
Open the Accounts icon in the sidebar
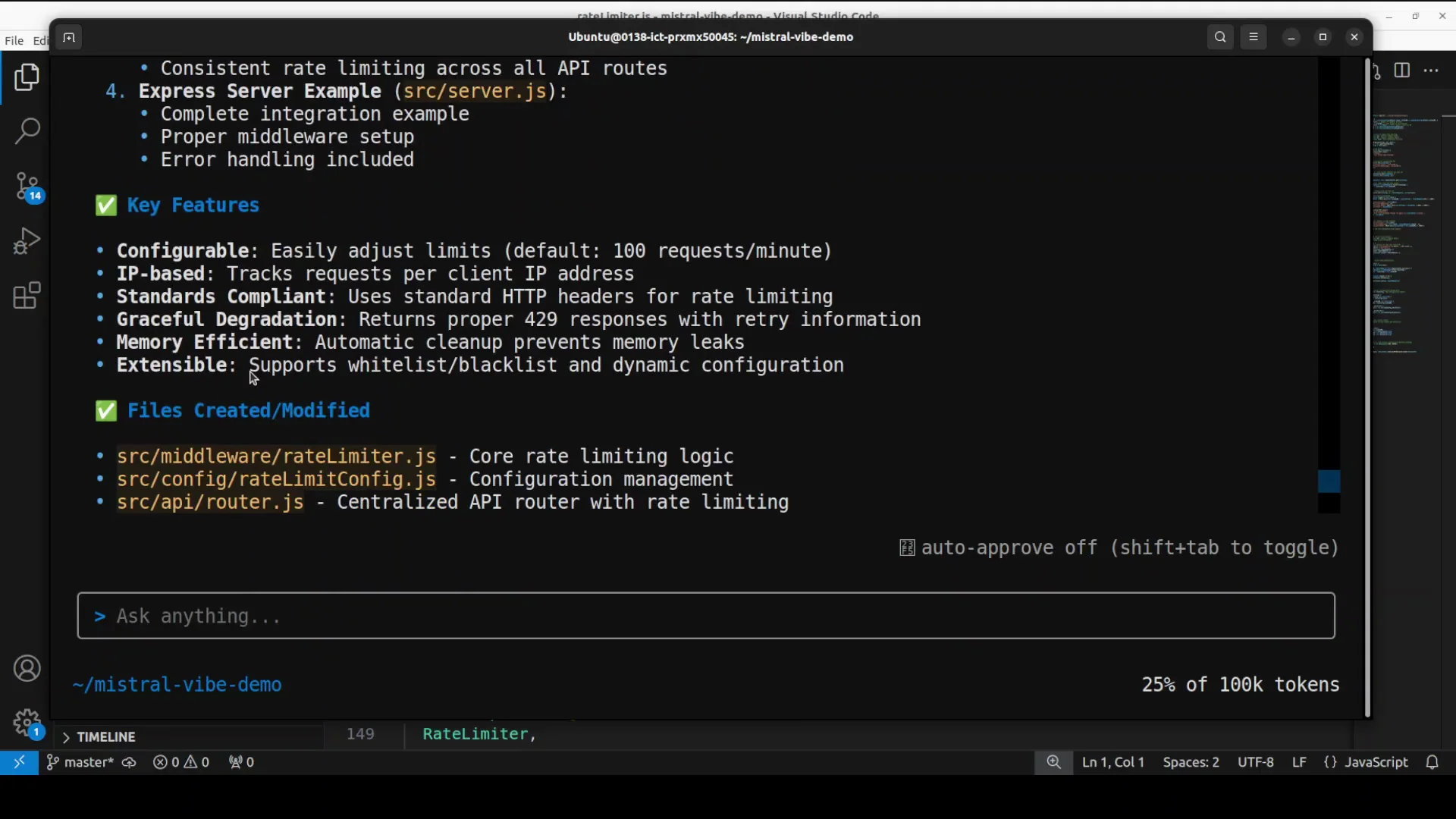(27, 668)
